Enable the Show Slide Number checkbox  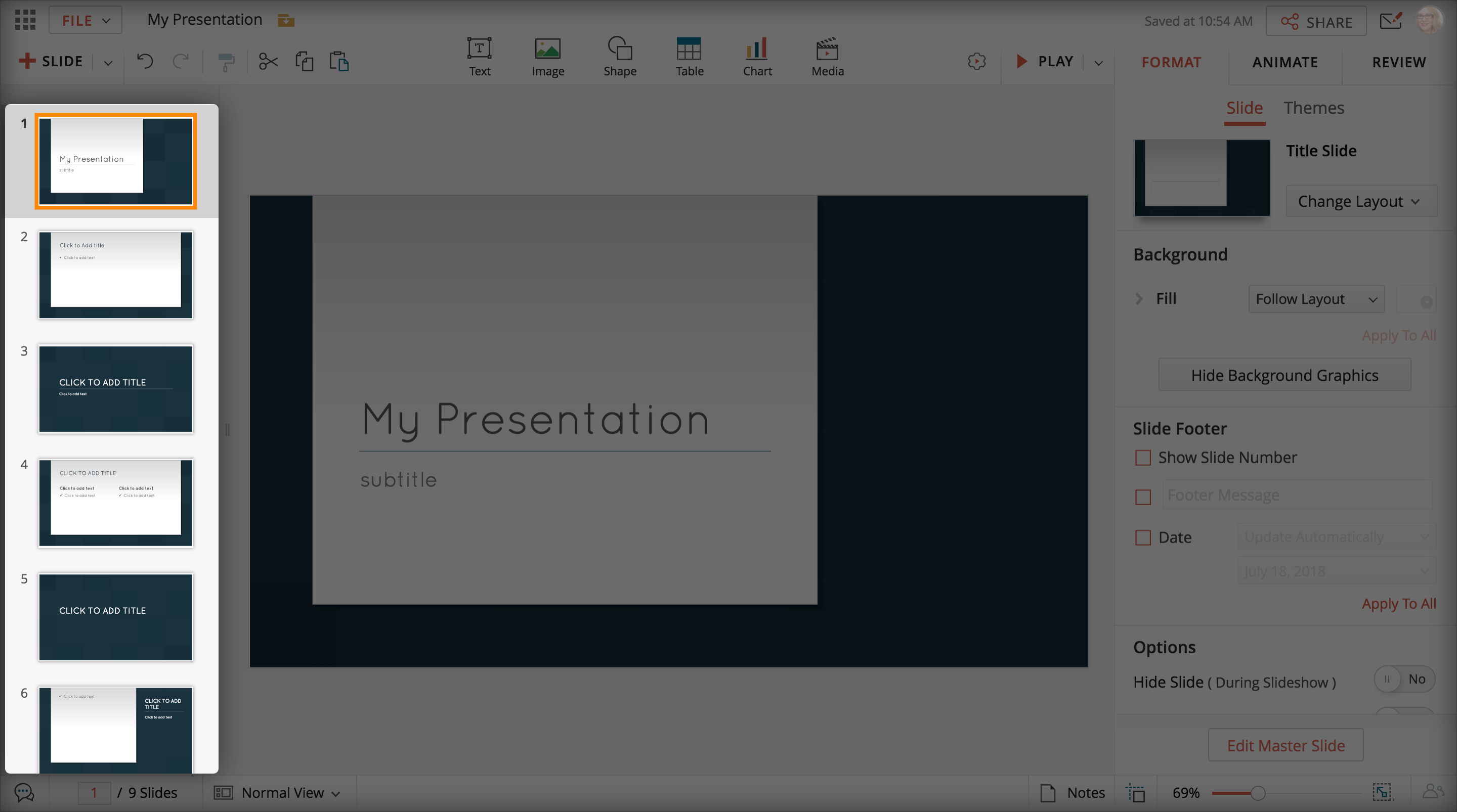click(1143, 458)
